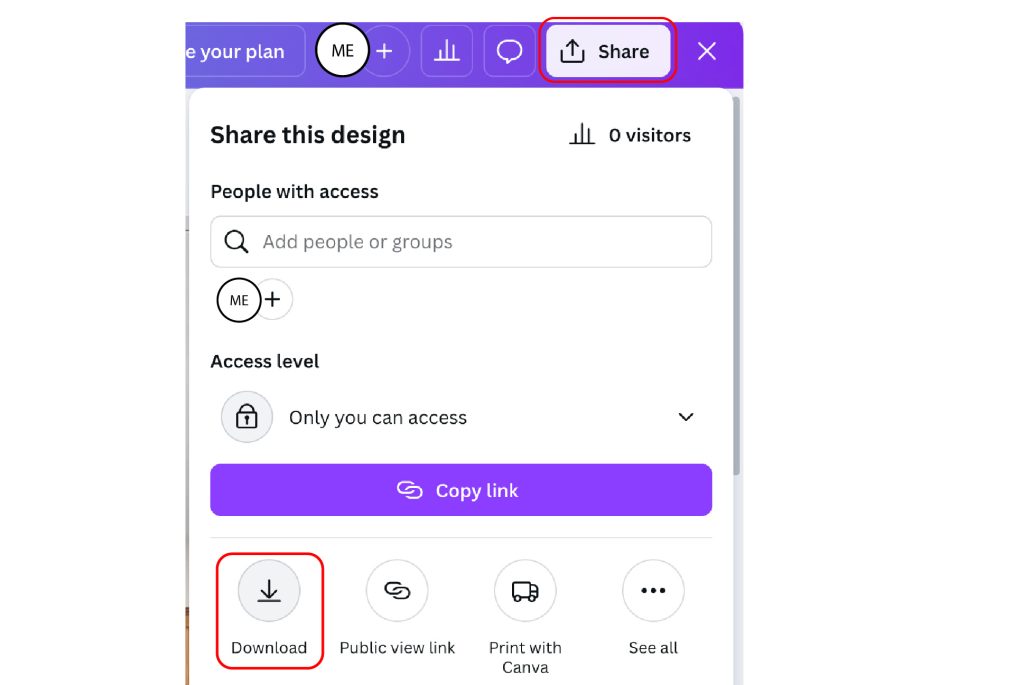Click the plus icon beside the header ME avatar

385,51
